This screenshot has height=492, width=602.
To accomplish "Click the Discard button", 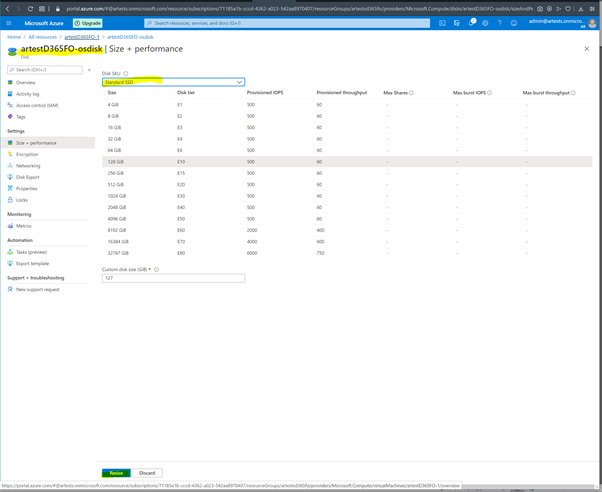I will click(147, 473).
